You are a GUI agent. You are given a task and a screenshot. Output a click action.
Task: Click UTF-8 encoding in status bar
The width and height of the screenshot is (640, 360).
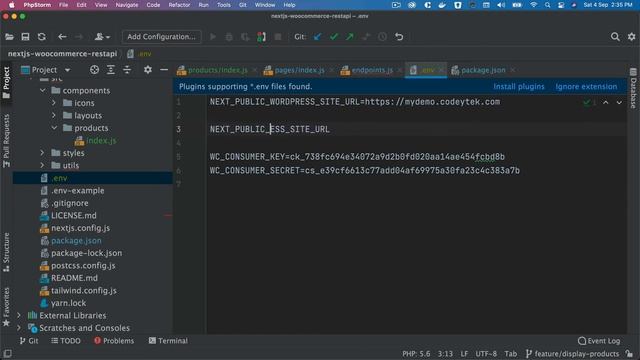coord(486,353)
